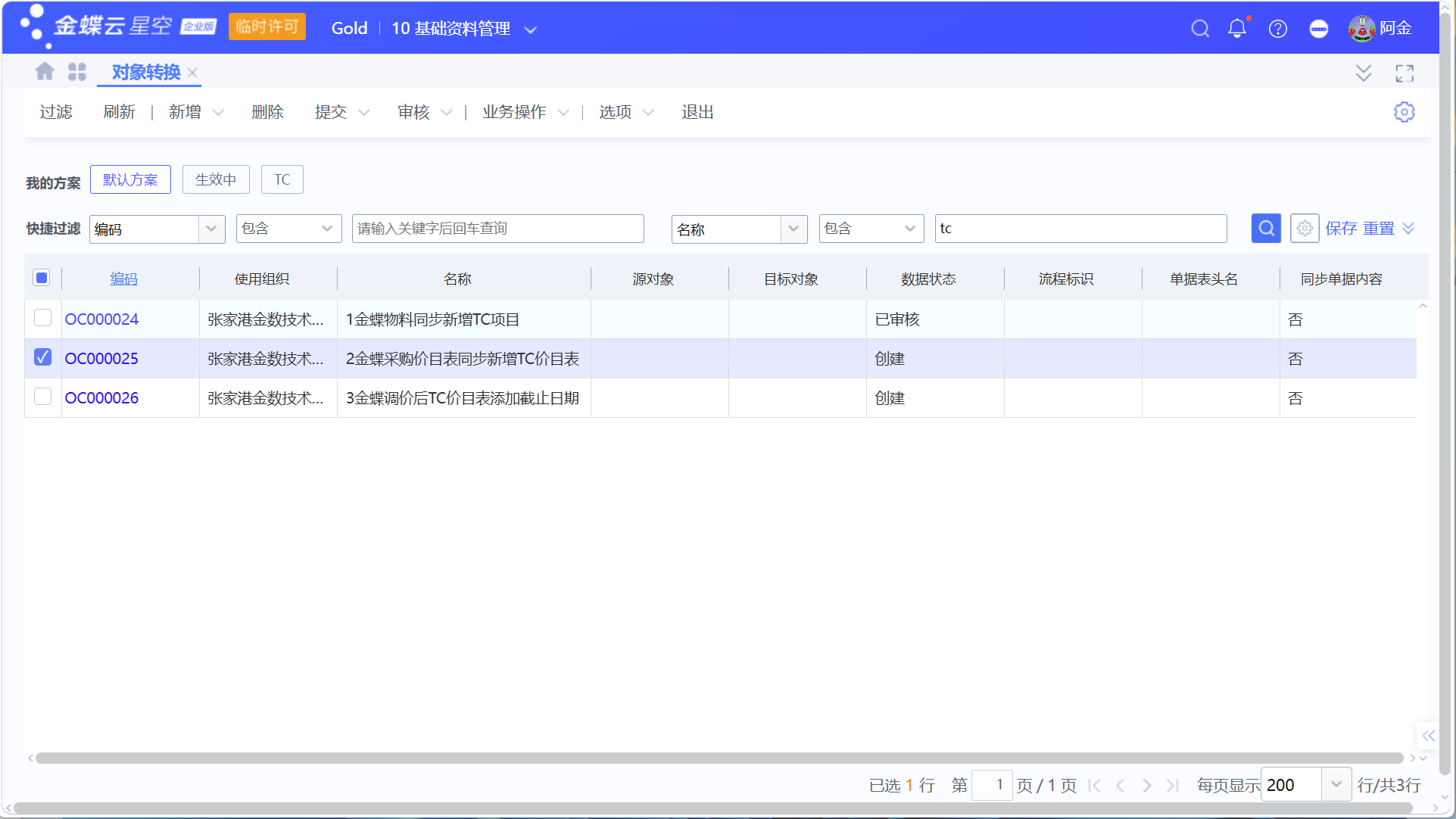The height and width of the screenshot is (819, 1456).
Task: Collapse side panel with double-left arrows
Action: [1428, 736]
